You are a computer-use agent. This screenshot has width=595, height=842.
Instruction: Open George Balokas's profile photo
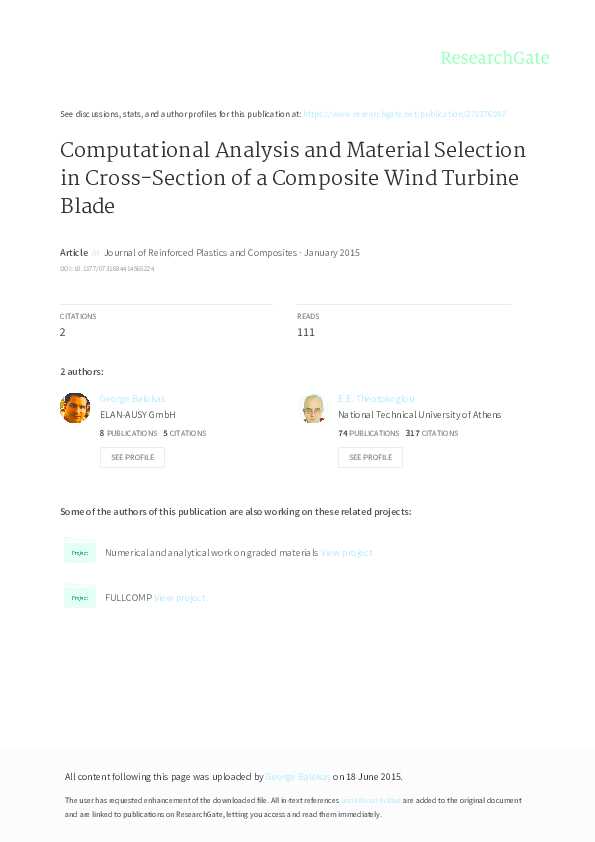click(75, 407)
